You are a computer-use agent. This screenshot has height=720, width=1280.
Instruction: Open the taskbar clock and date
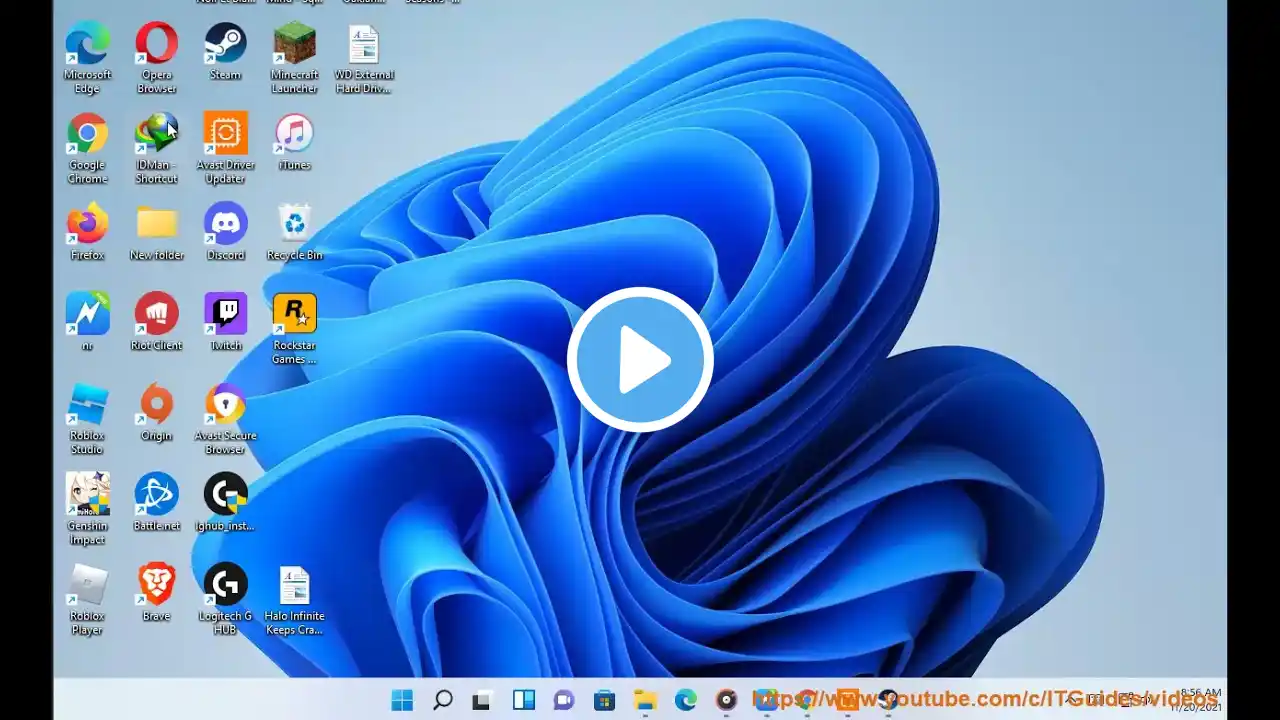tap(1196, 699)
